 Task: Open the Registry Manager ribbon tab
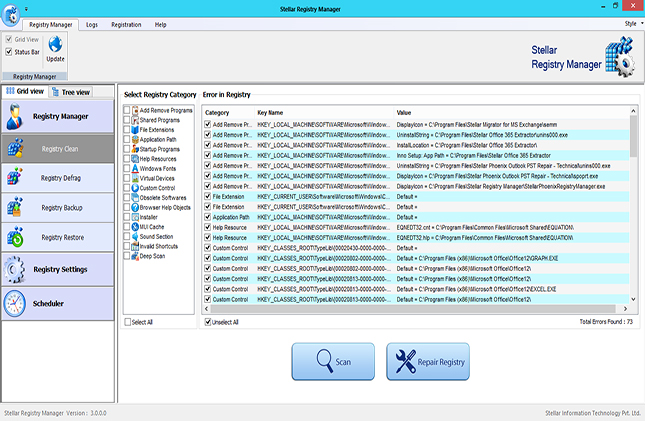51,25
